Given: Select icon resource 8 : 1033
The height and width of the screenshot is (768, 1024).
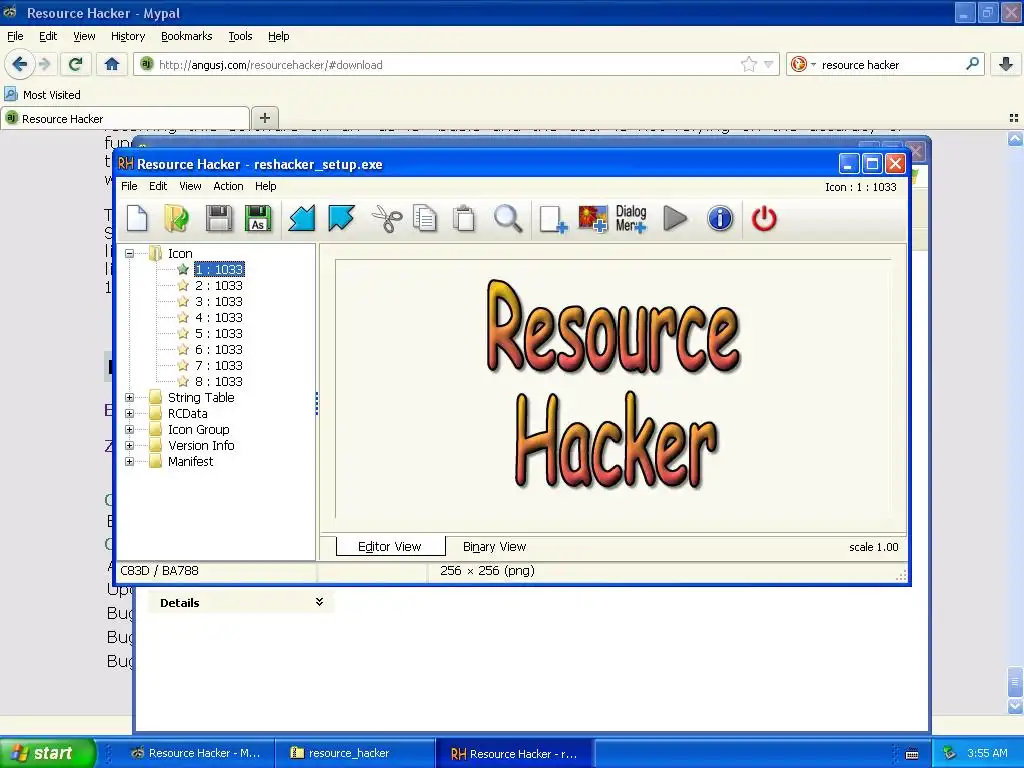Looking at the screenshot, I should coord(219,381).
